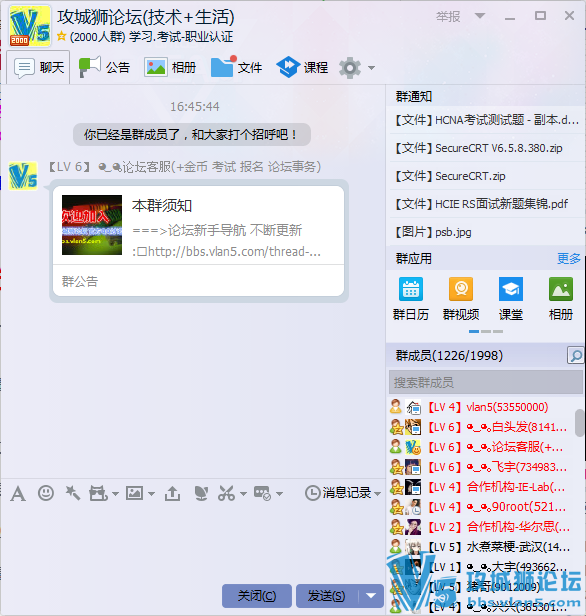Viewport: 586px width, 616px height.
Task: Expand the title bar menu arrow
Action: click(x=480, y=16)
